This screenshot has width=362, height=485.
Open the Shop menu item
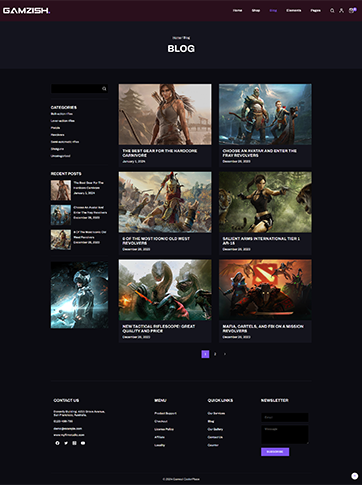(256, 11)
